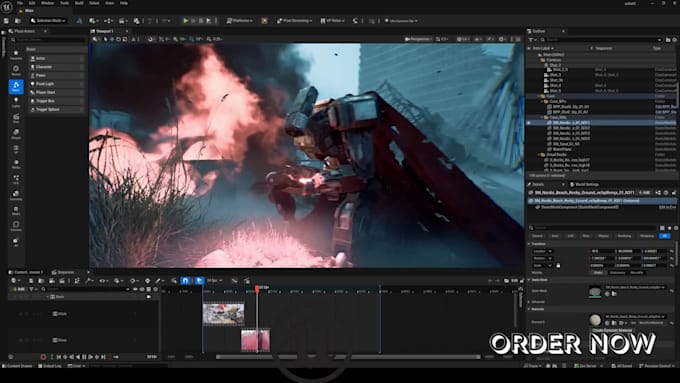Set Mobility to Stationary

coord(617,272)
